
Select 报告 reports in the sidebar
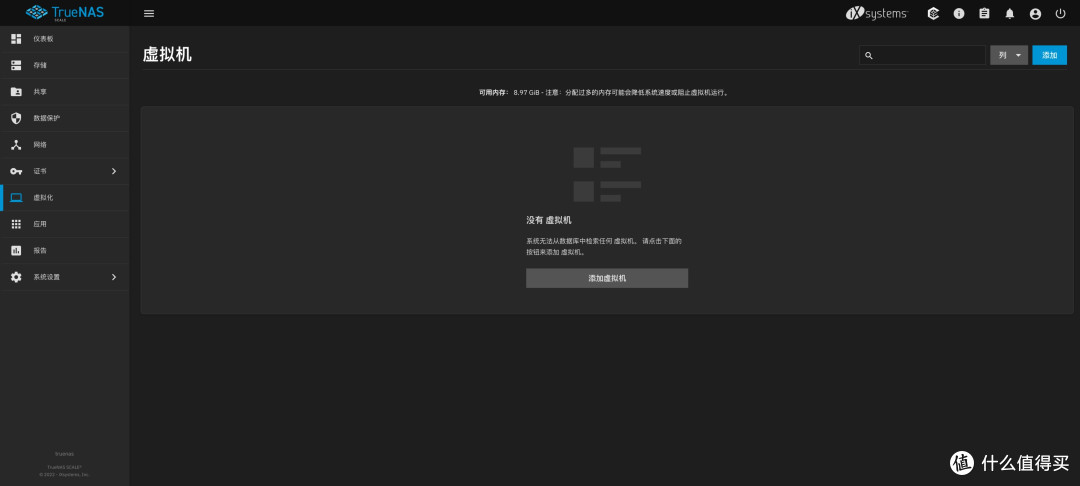tap(64, 251)
